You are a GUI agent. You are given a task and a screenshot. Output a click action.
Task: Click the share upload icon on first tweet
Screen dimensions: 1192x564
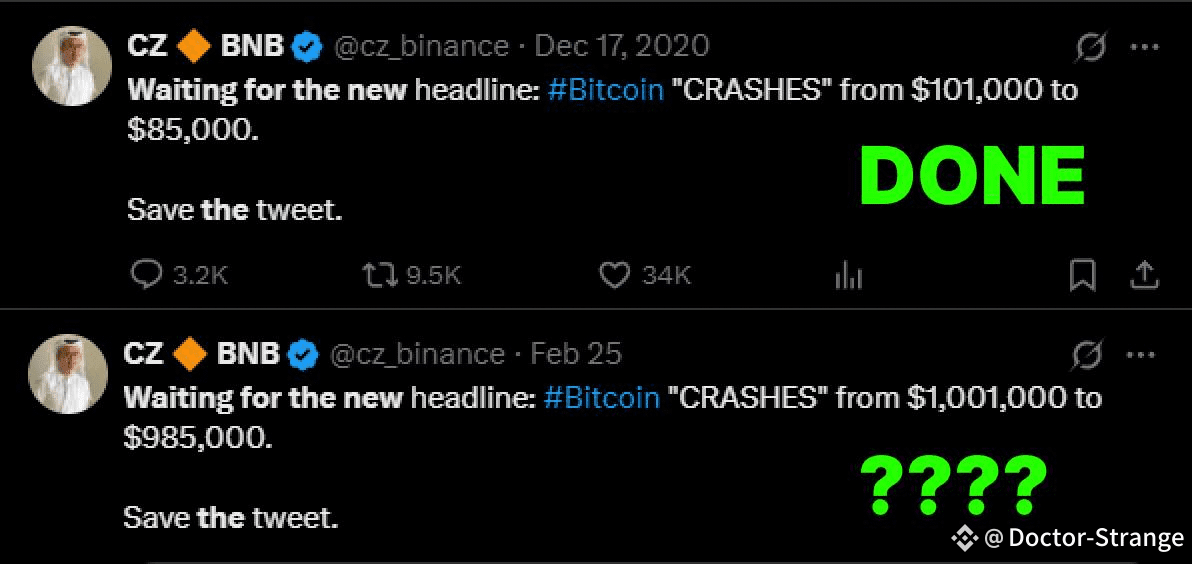tap(1143, 275)
